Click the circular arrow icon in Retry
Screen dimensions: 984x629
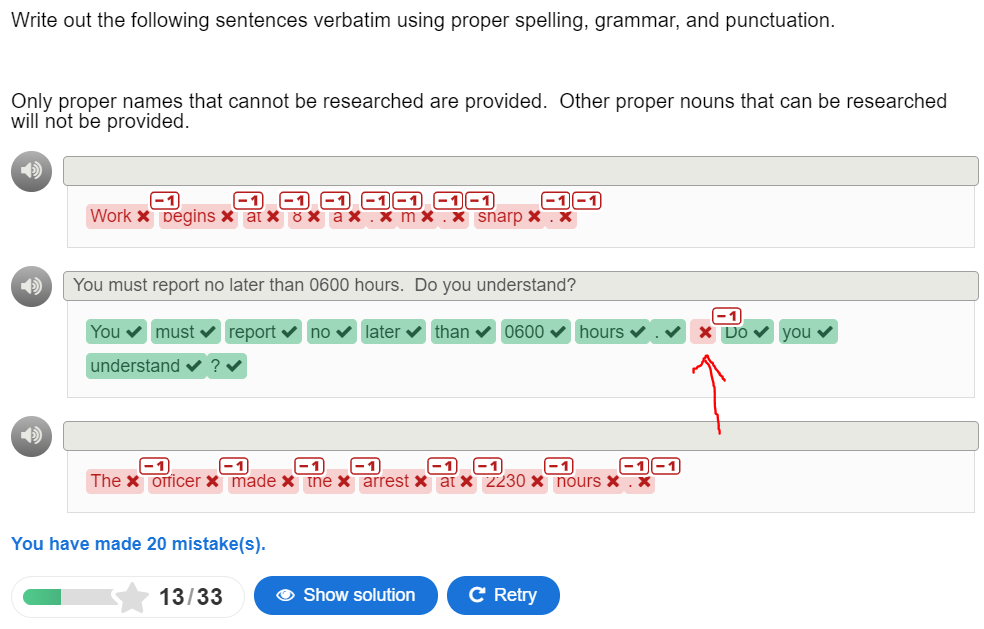477,594
